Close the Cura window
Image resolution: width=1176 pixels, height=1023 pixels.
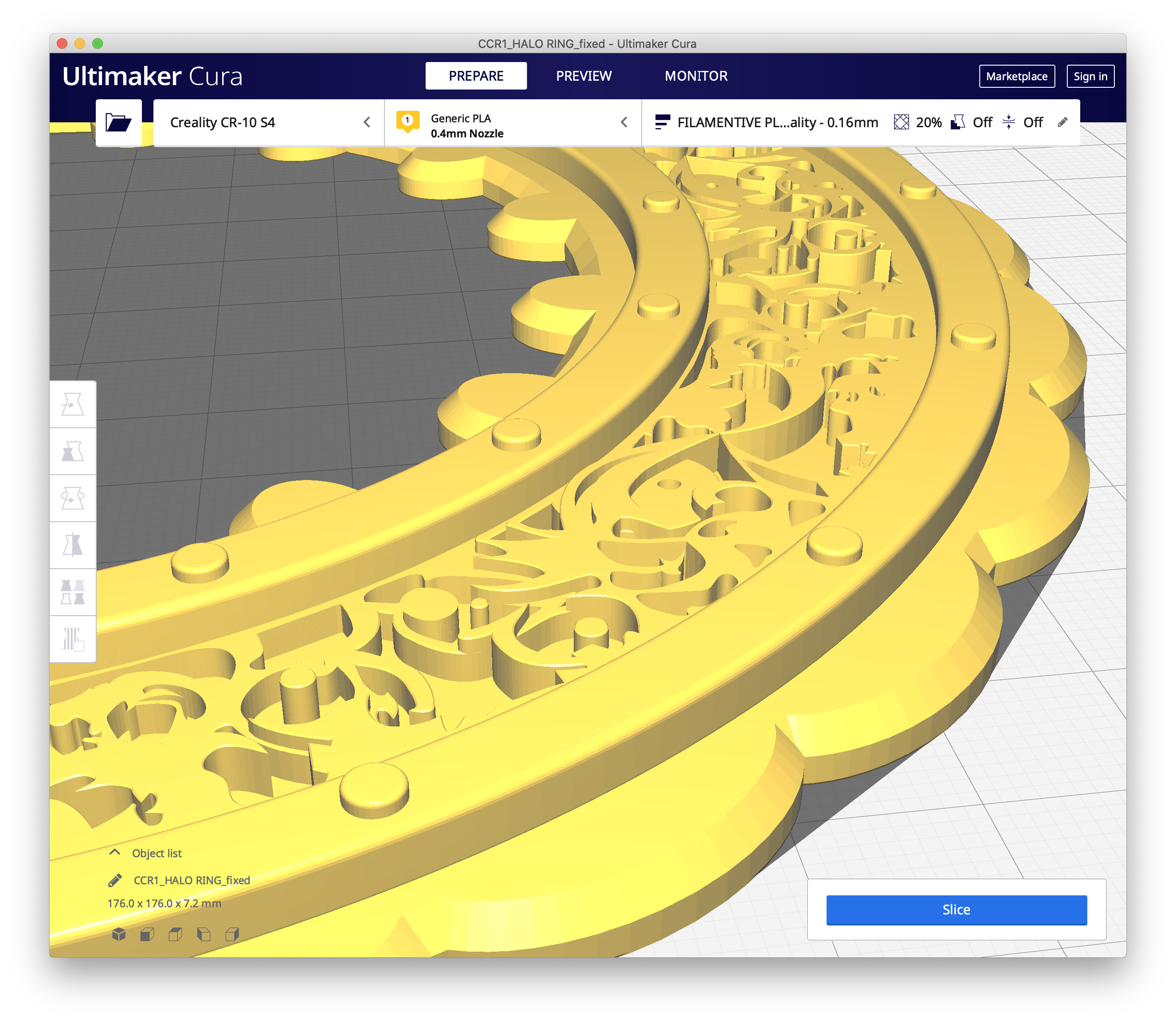coord(62,43)
